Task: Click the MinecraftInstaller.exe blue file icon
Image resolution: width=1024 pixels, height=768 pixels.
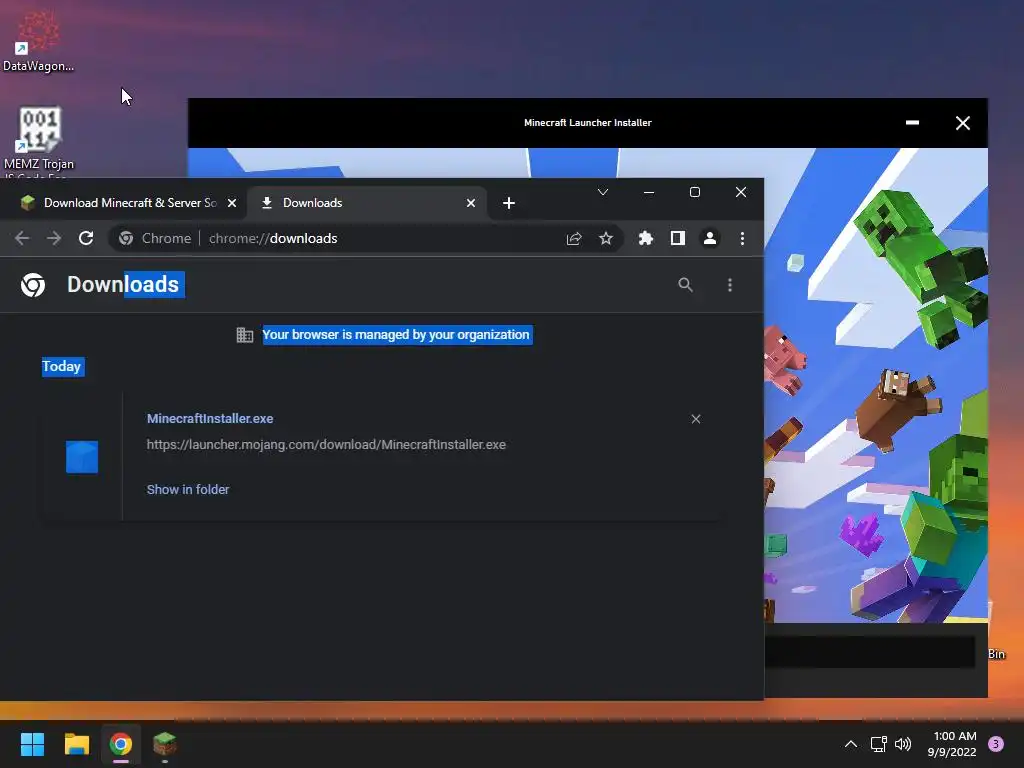Action: coord(82,456)
